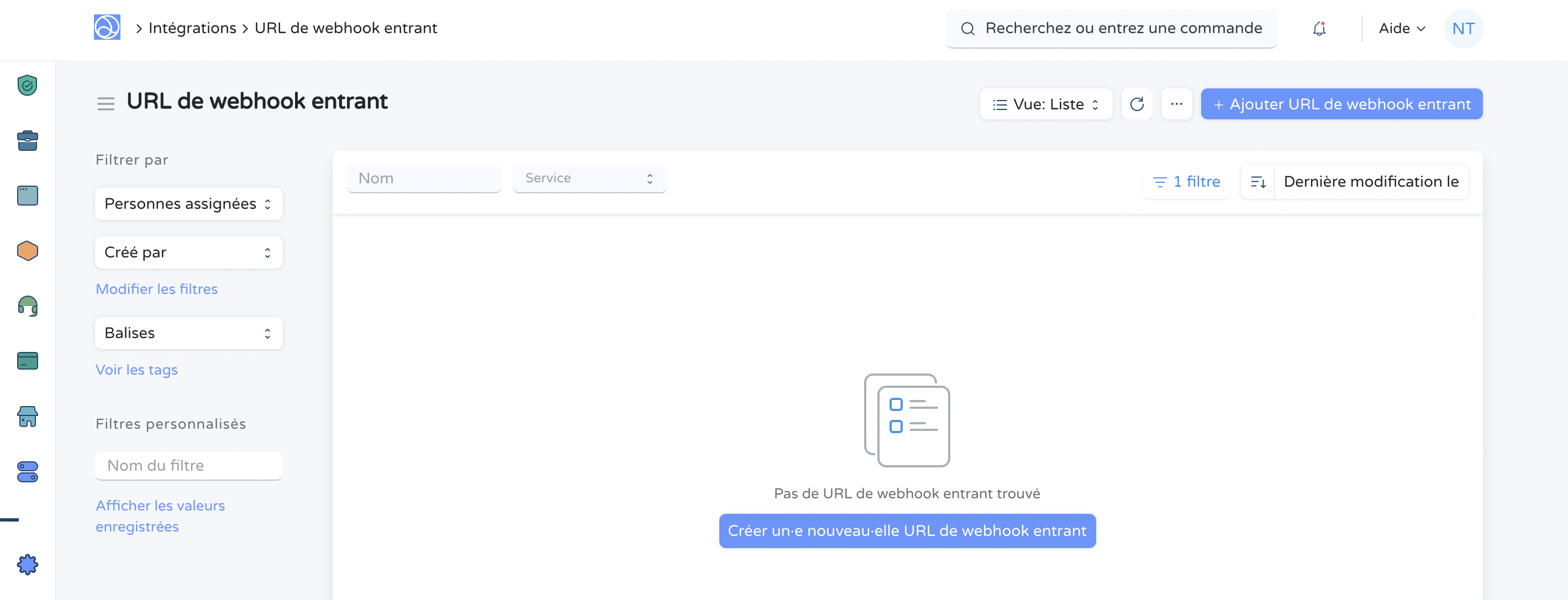
Task: Click Créer un·e nouveau·elle URL de webhook entrant
Action: tap(906, 530)
